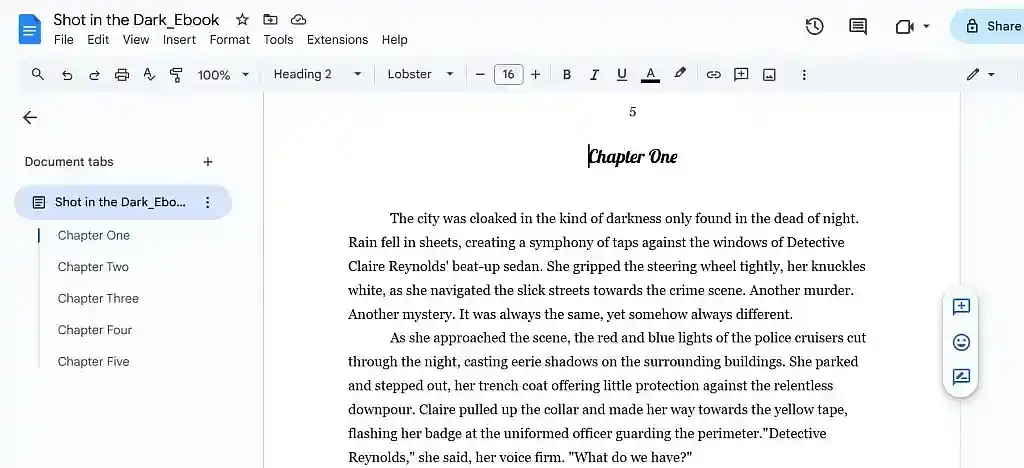Open the comments history icon

[858, 27]
